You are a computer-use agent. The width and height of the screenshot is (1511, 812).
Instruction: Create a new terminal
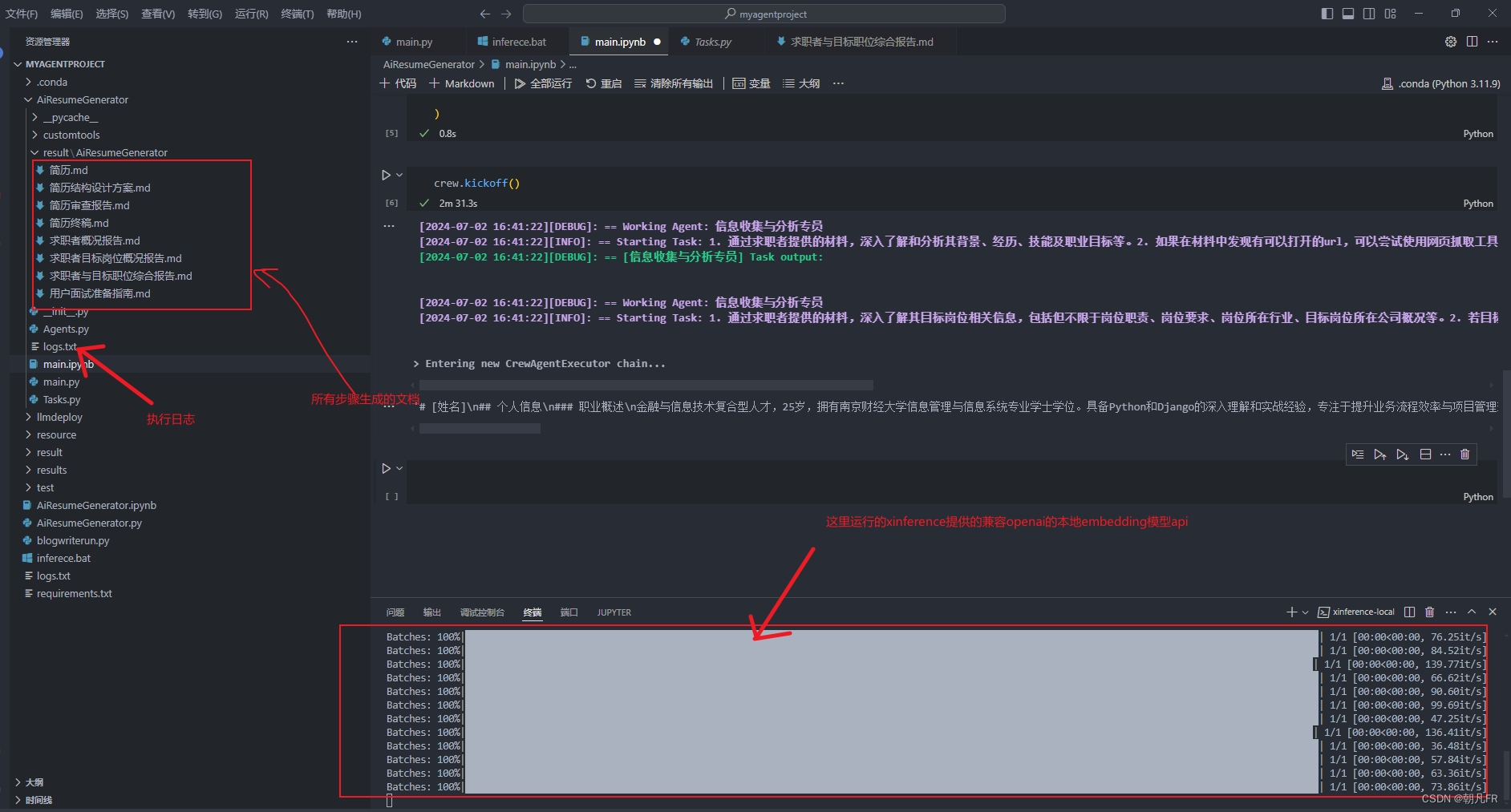(1291, 612)
